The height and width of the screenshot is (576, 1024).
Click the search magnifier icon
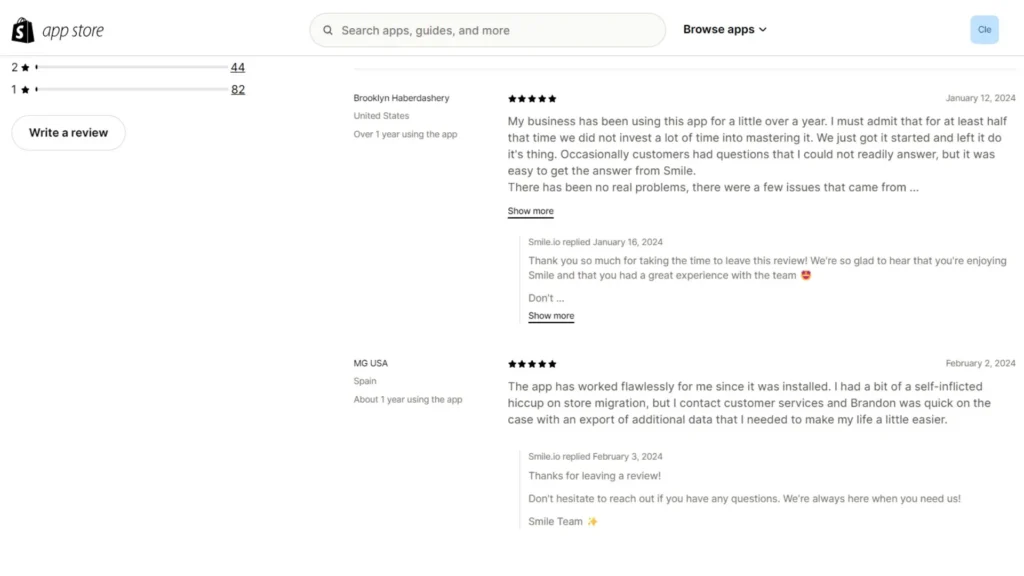point(328,30)
